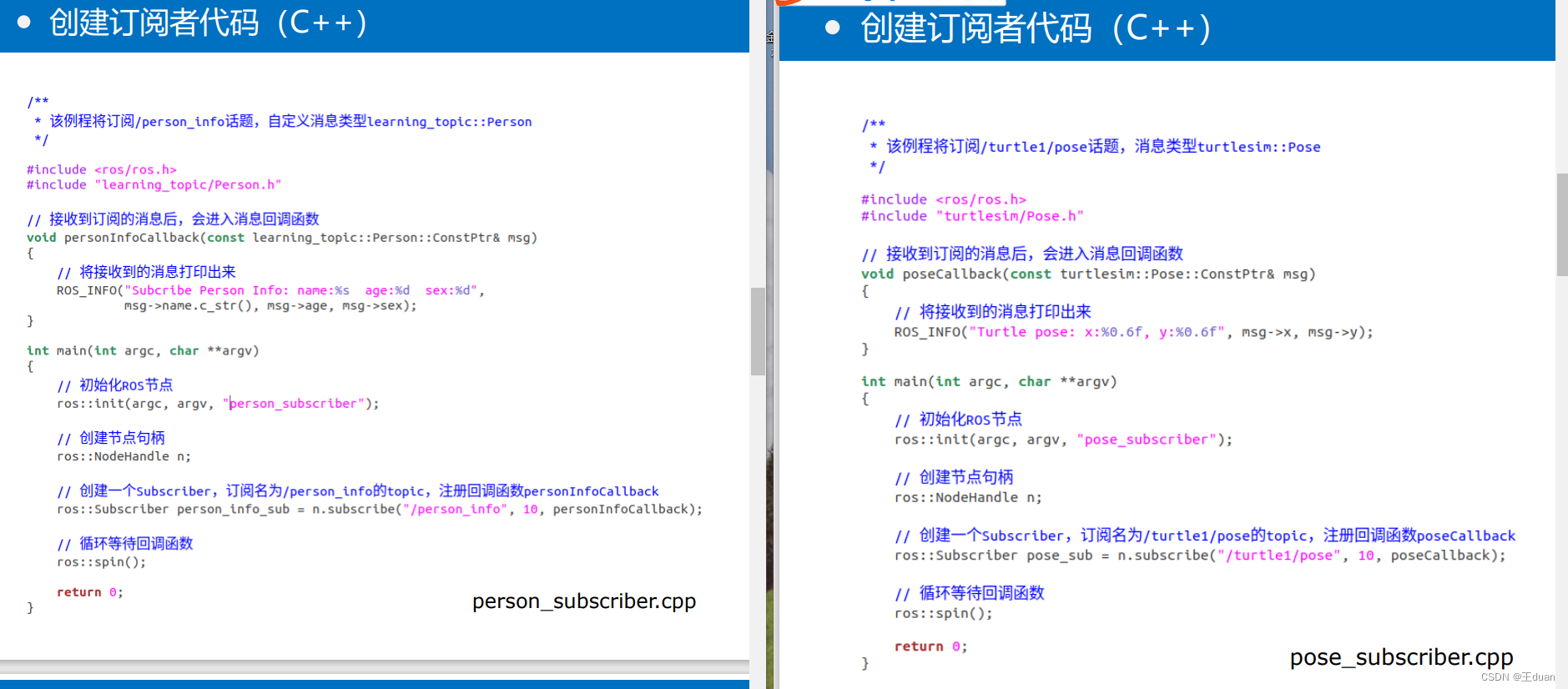
Task: Click right comment '// 接收到订阅的消息后'
Action: [x=1022, y=254]
